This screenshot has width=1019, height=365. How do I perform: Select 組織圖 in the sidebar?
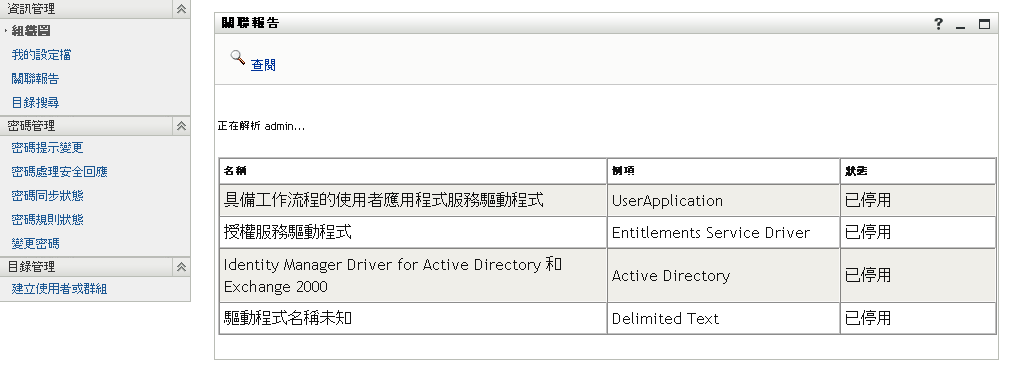point(31,31)
